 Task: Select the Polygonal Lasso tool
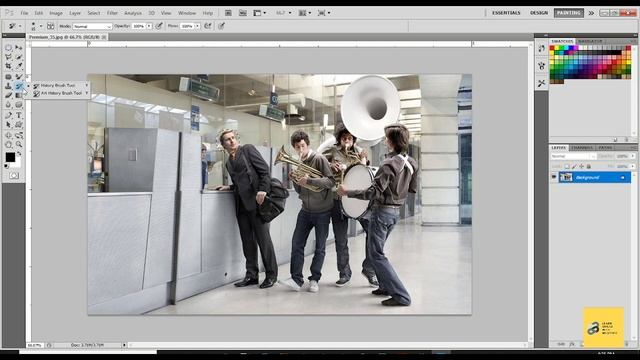(x=8, y=57)
